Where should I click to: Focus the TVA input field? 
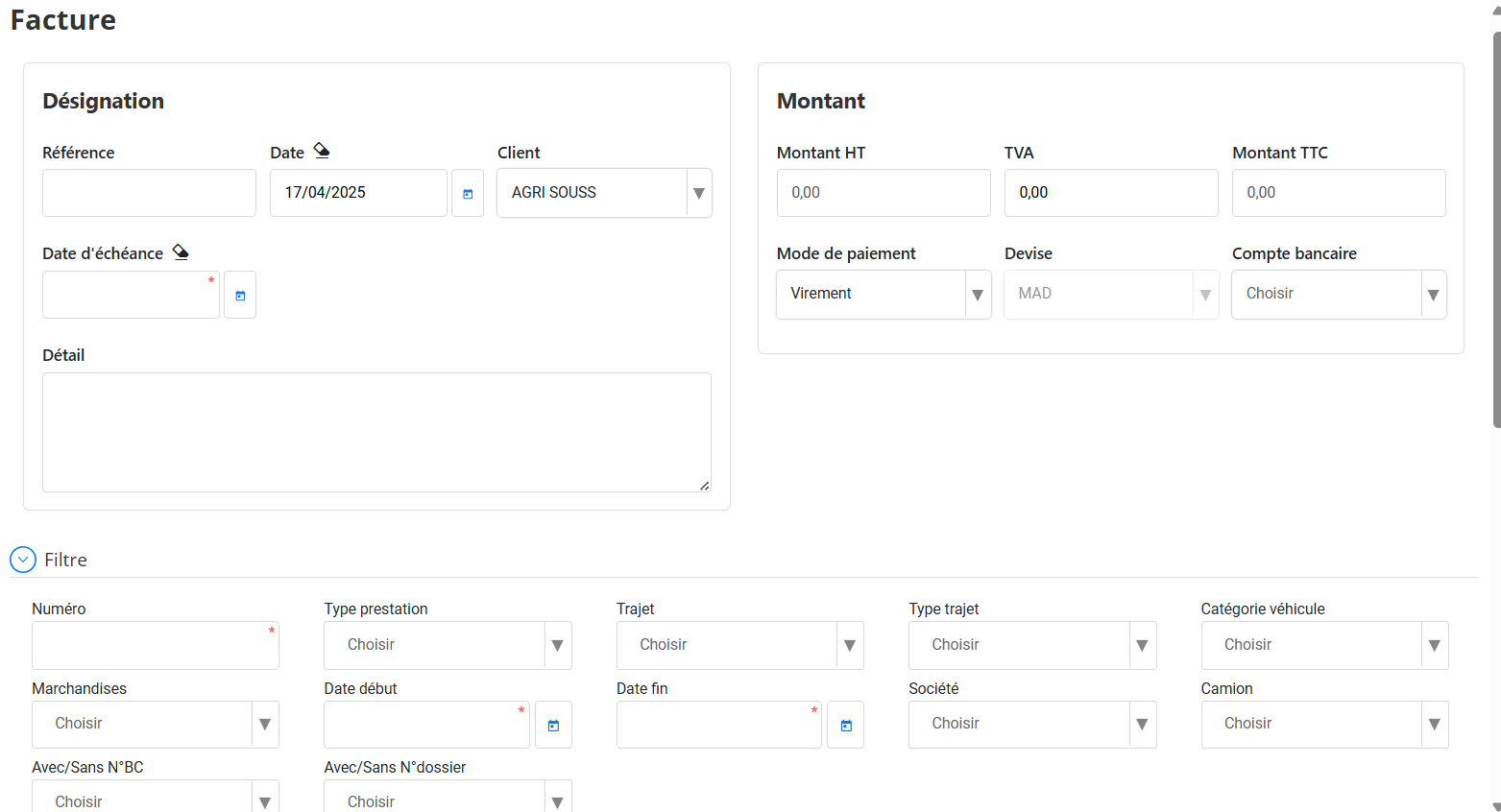tap(1111, 193)
